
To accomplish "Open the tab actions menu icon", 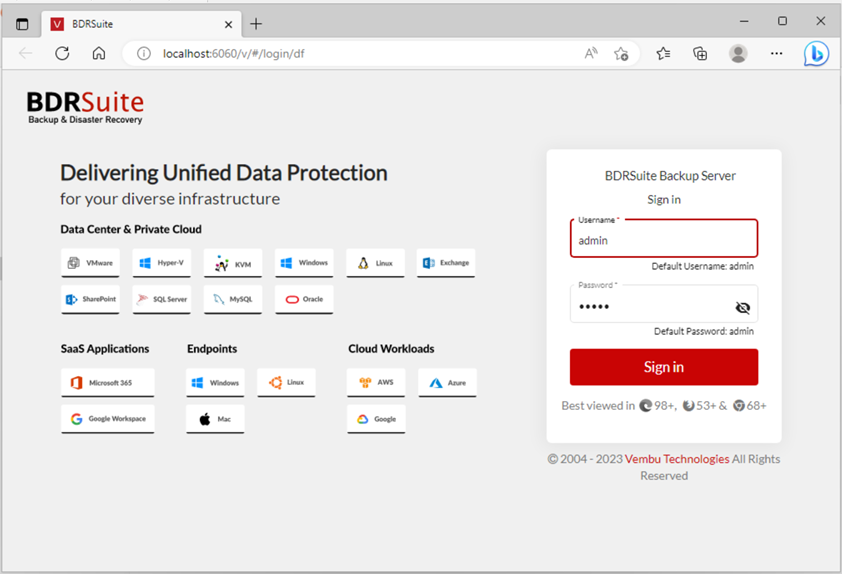I will pyautogui.click(x=22, y=24).
